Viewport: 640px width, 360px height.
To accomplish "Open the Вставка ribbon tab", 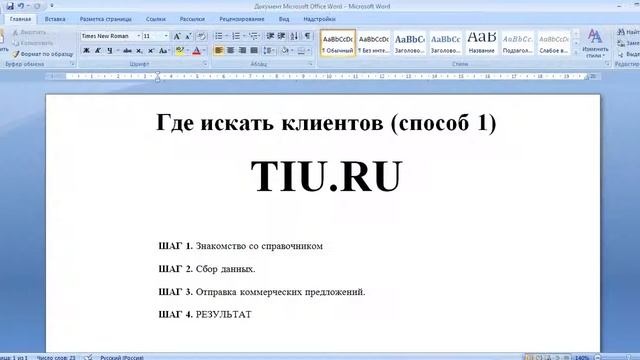I will [x=55, y=19].
